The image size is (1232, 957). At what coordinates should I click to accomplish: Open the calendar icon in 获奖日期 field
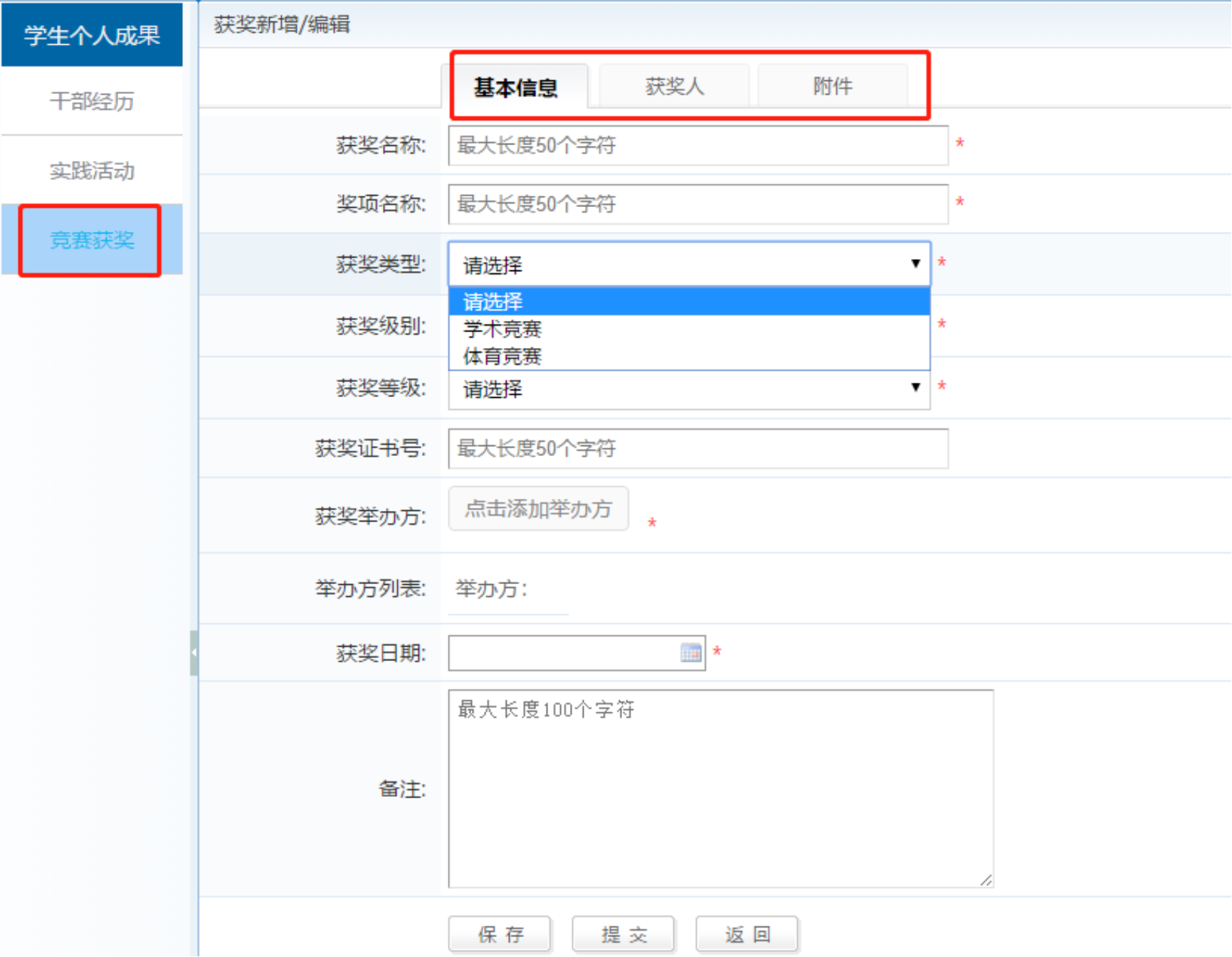tap(690, 652)
